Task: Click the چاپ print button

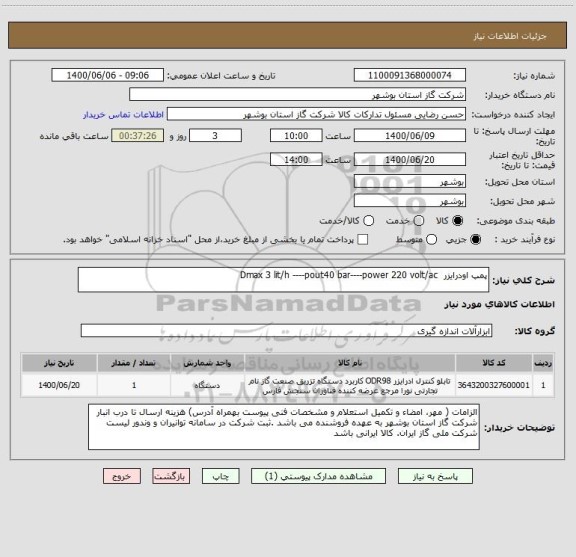Action: point(220,476)
